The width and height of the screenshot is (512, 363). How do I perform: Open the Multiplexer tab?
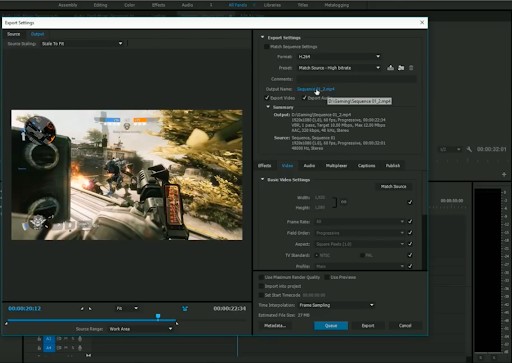coord(336,165)
